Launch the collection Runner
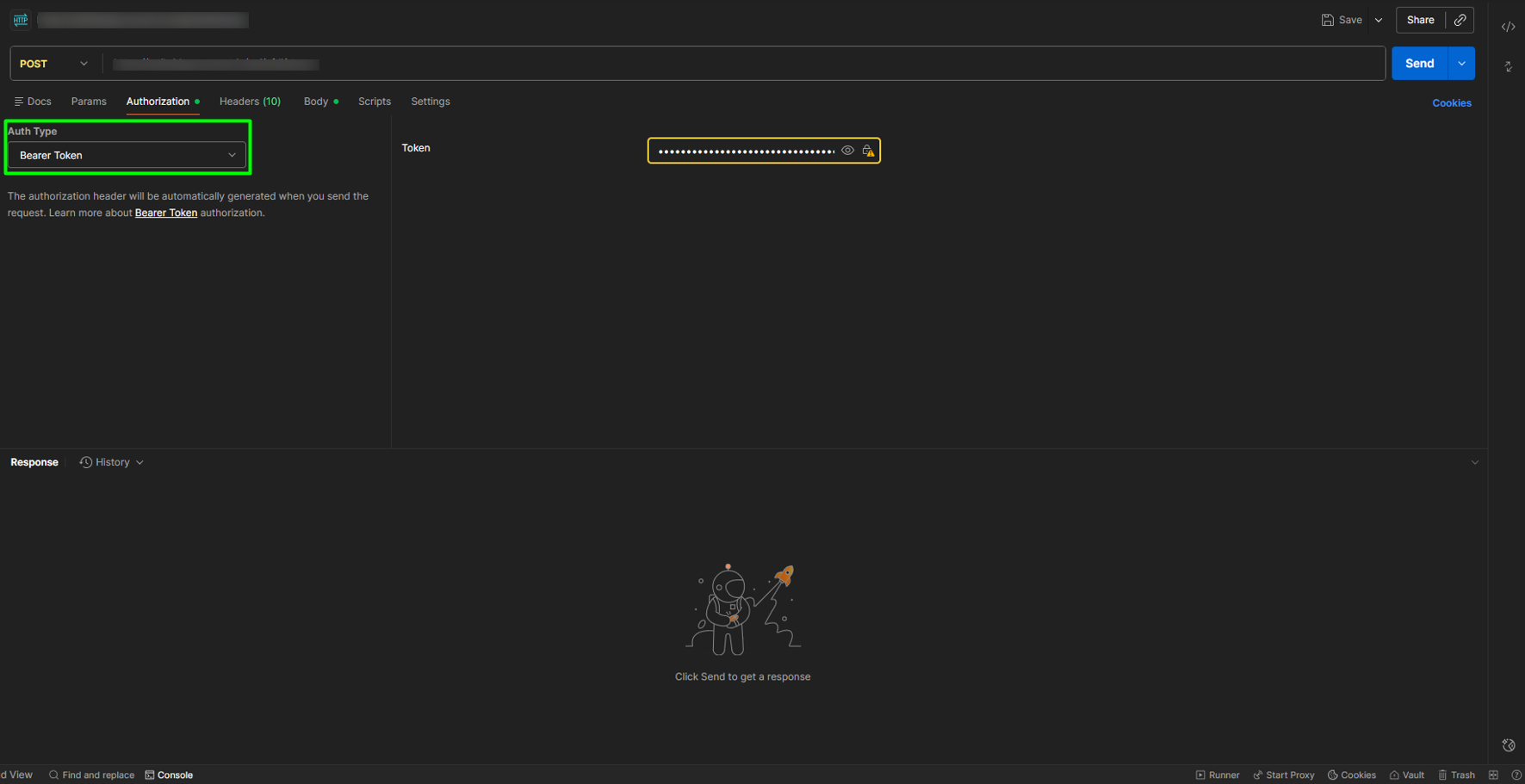The height and width of the screenshot is (784, 1525). [x=1218, y=775]
